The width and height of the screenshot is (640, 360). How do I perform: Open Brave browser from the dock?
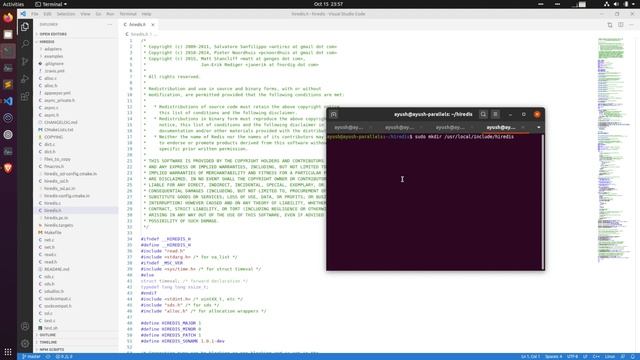(x=8, y=168)
